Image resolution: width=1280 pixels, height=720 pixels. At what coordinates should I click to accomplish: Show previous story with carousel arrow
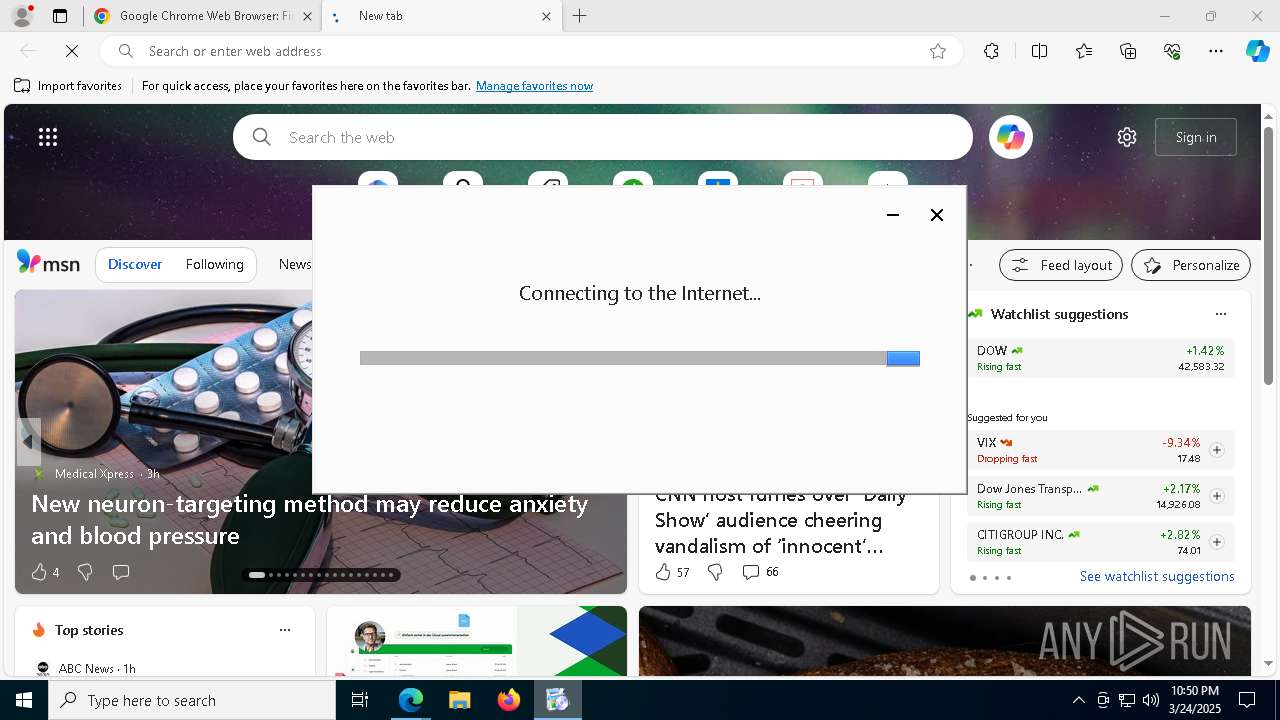tap(28, 441)
